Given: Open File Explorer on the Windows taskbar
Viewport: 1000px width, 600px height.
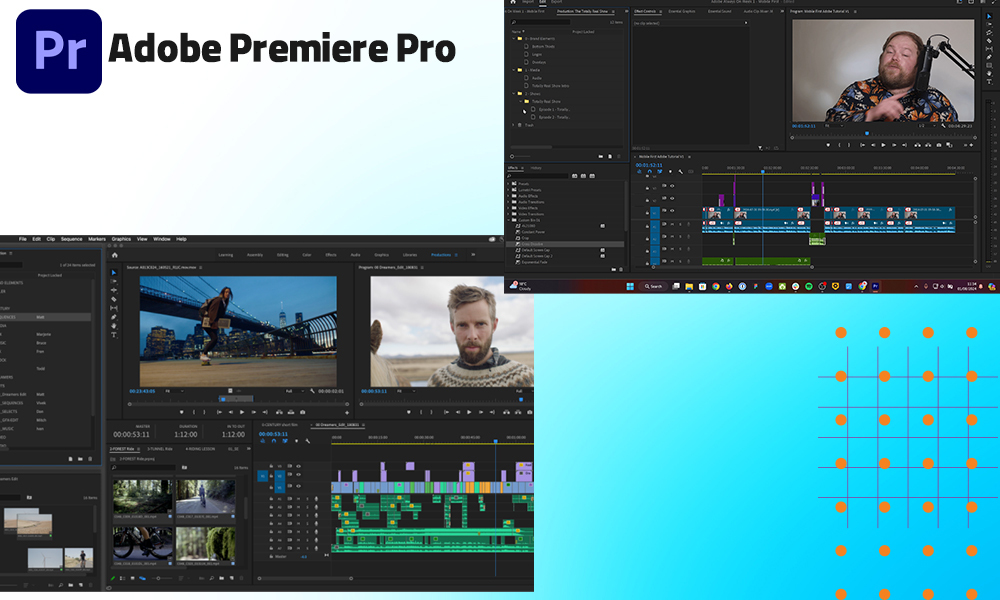Looking at the screenshot, I should (x=689, y=287).
